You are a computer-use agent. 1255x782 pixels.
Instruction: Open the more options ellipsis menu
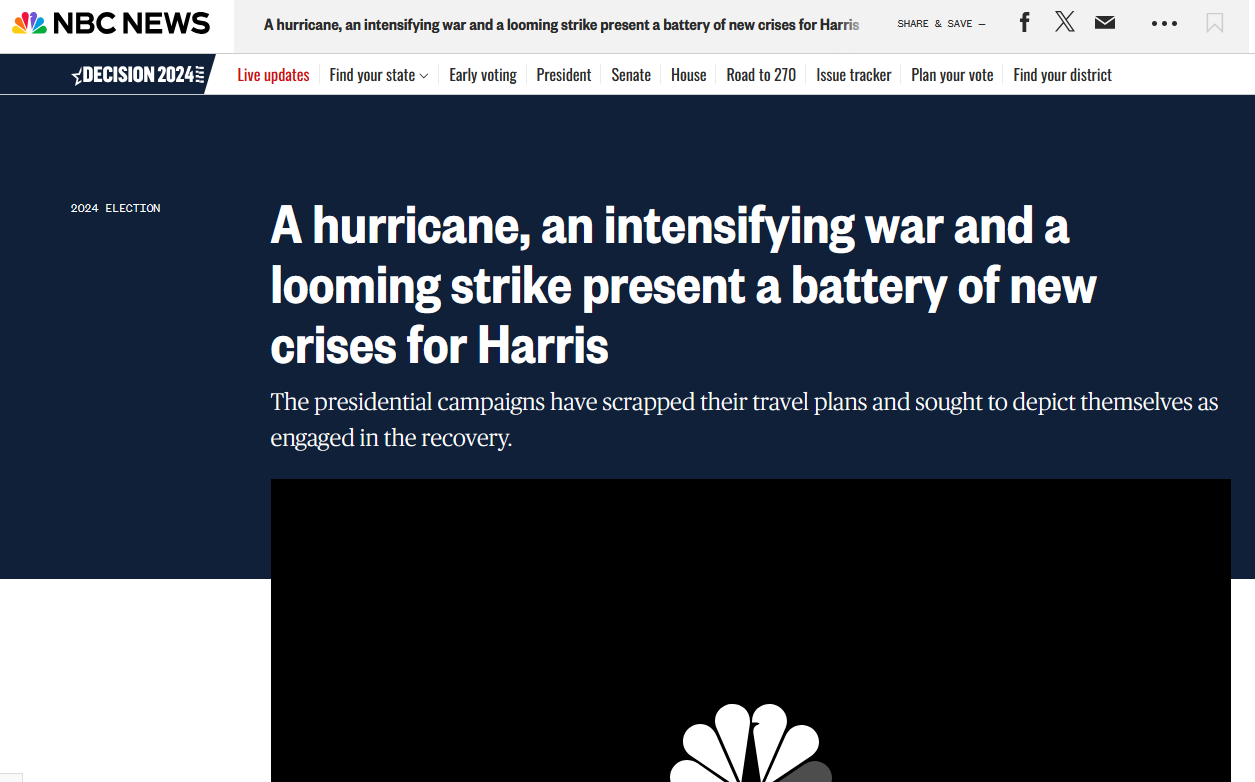pos(1165,23)
